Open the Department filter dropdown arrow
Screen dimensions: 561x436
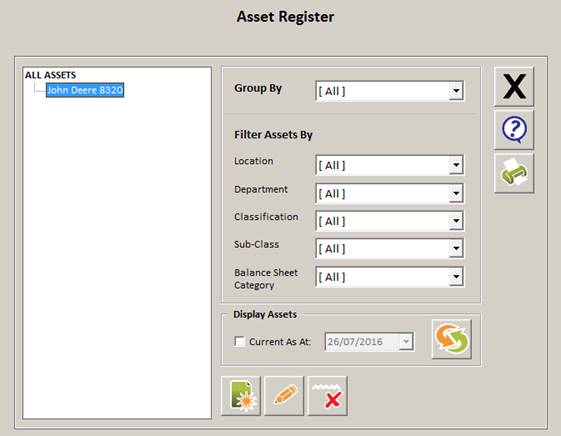456,193
